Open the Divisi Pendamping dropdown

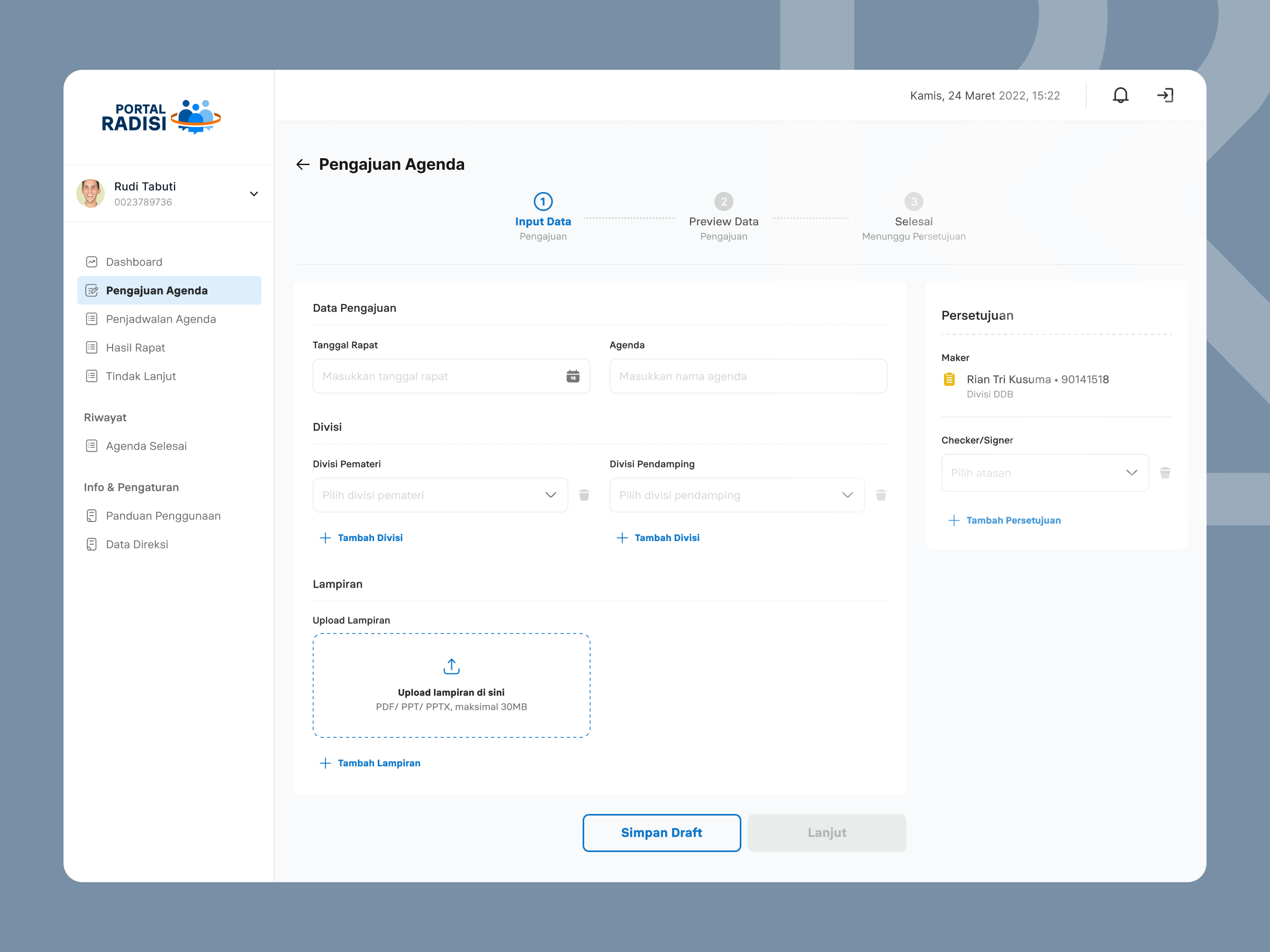[x=847, y=495]
